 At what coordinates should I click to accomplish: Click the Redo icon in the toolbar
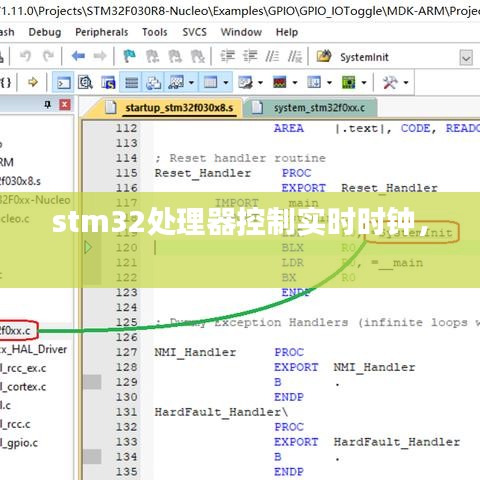click(x=49, y=56)
